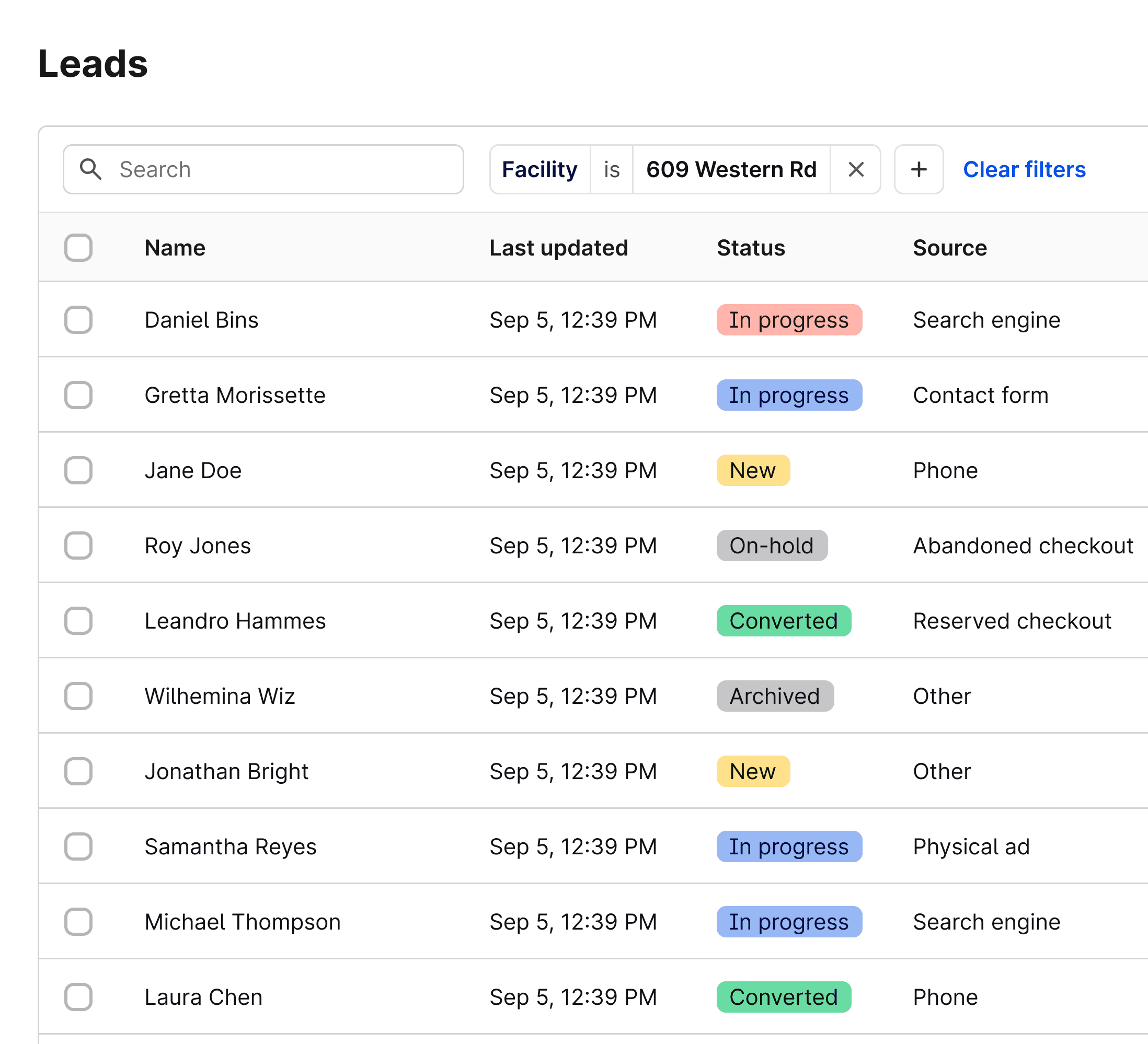Clear all filters link
1148x1044 pixels.
[1023, 169]
